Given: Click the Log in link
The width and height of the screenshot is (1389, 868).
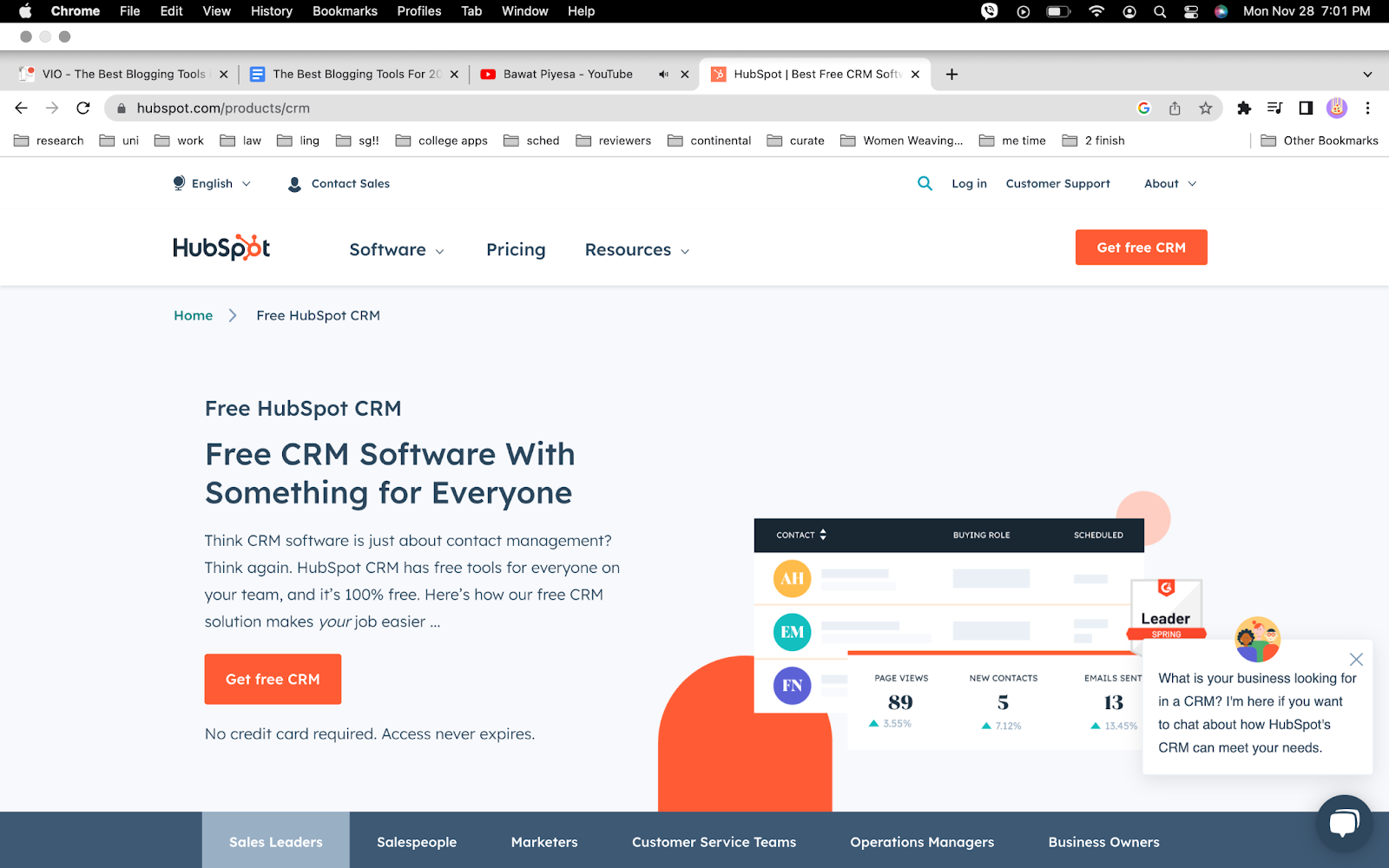Looking at the screenshot, I should [969, 183].
